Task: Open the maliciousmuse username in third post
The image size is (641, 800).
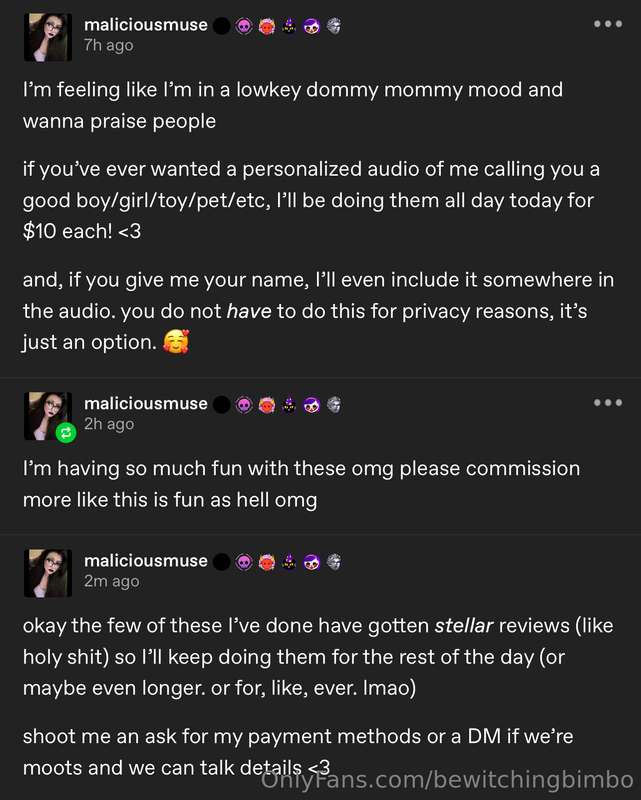Action: pyautogui.click(x=146, y=561)
